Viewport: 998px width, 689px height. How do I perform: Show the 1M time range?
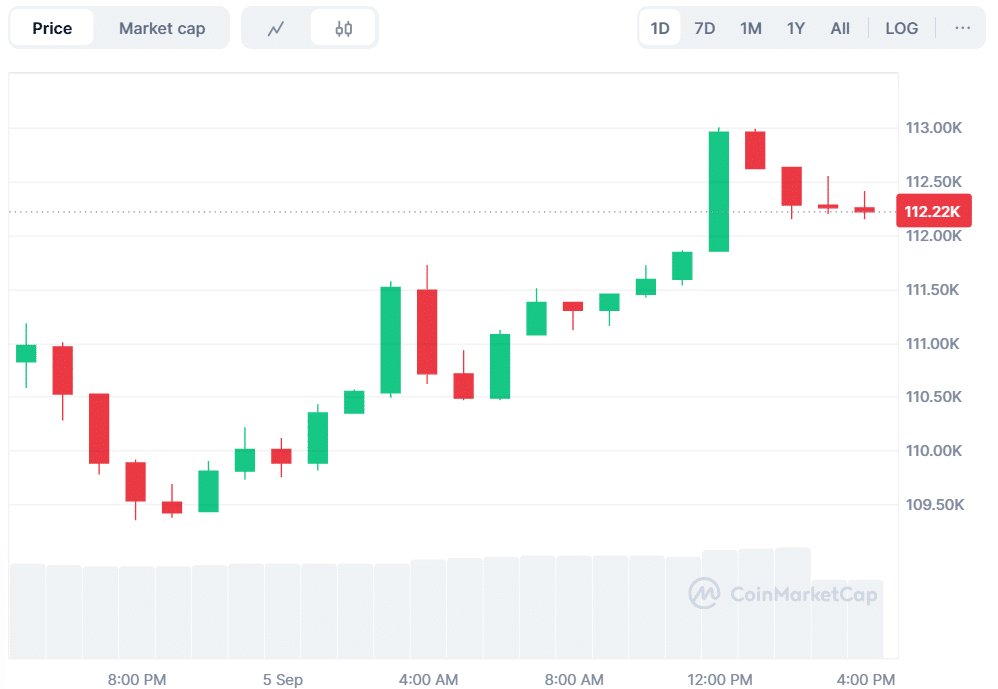click(x=751, y=28)
